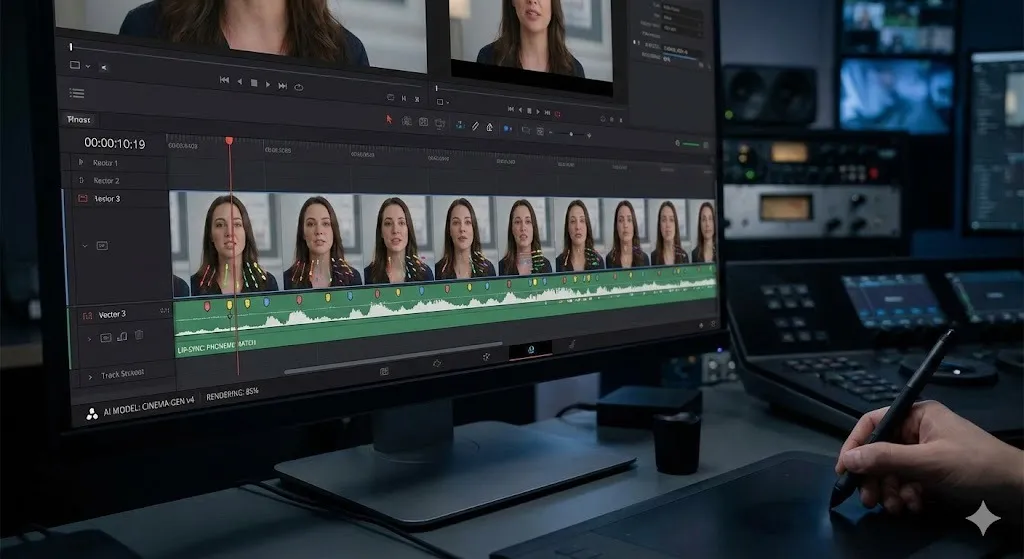Select the Rector 1 track label
This screenshot has width=1024, height=559.
point(105,163)
